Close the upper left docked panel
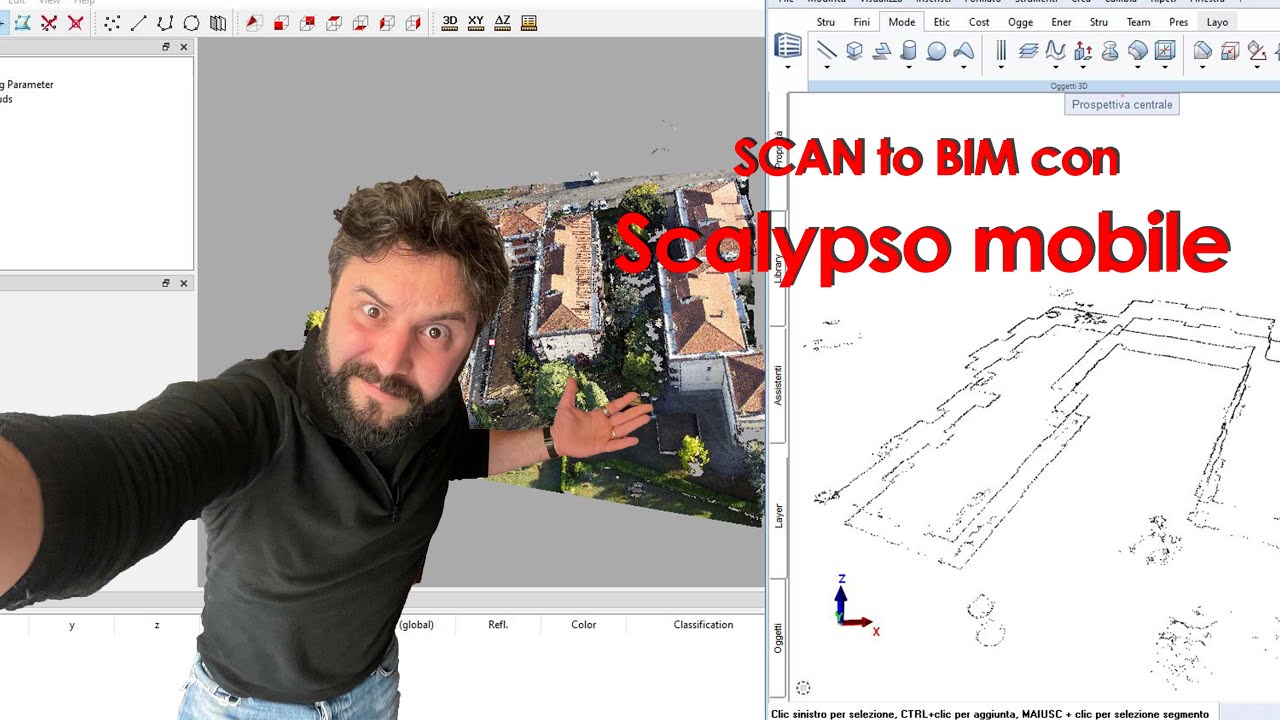The width and height of the screenshot is (1280, 720). [183, 47]
